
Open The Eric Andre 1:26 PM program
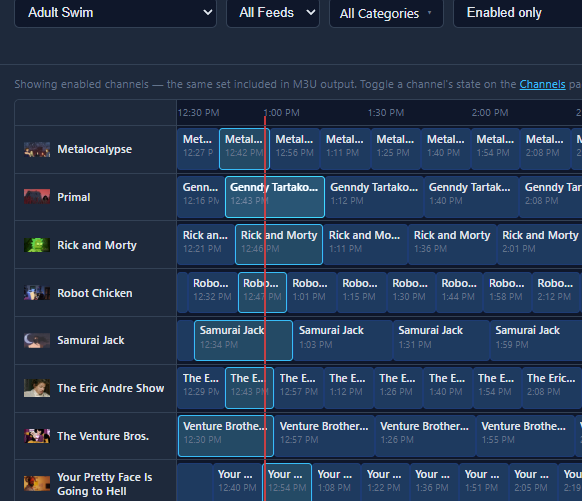(399, 388)
